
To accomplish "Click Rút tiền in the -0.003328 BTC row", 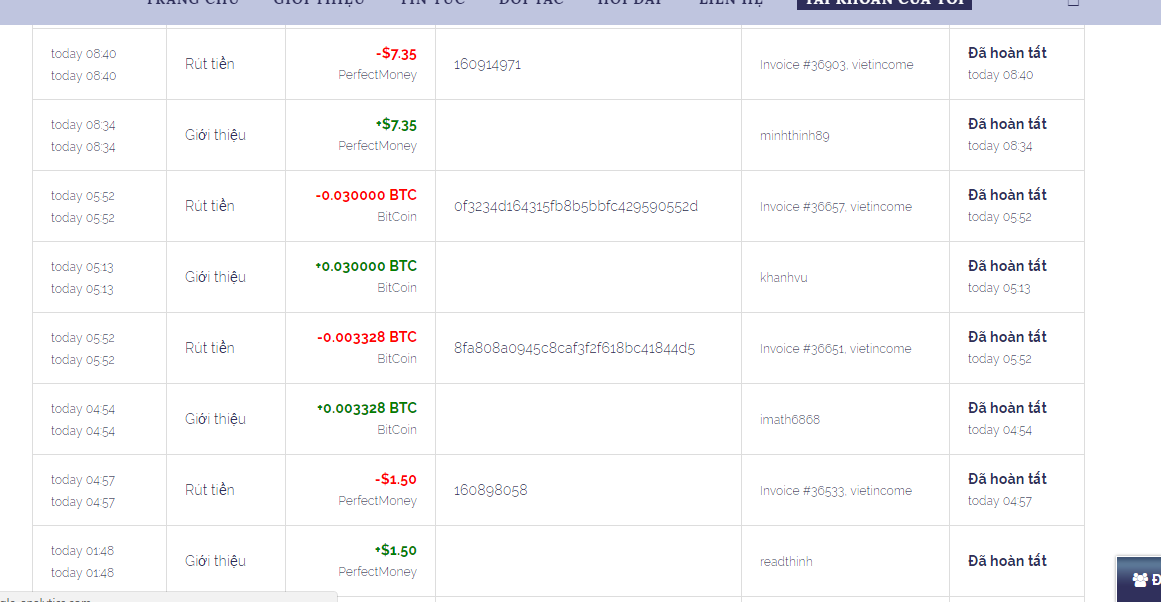I will click(x=210, y=348).
